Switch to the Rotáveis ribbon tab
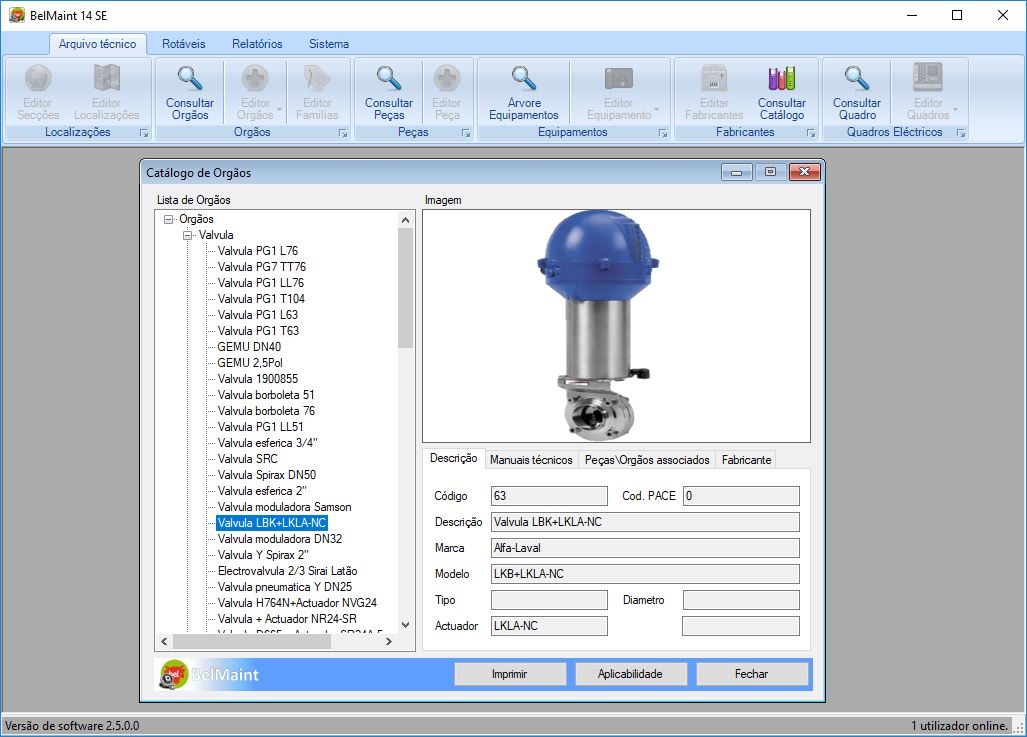 point(184,44)
